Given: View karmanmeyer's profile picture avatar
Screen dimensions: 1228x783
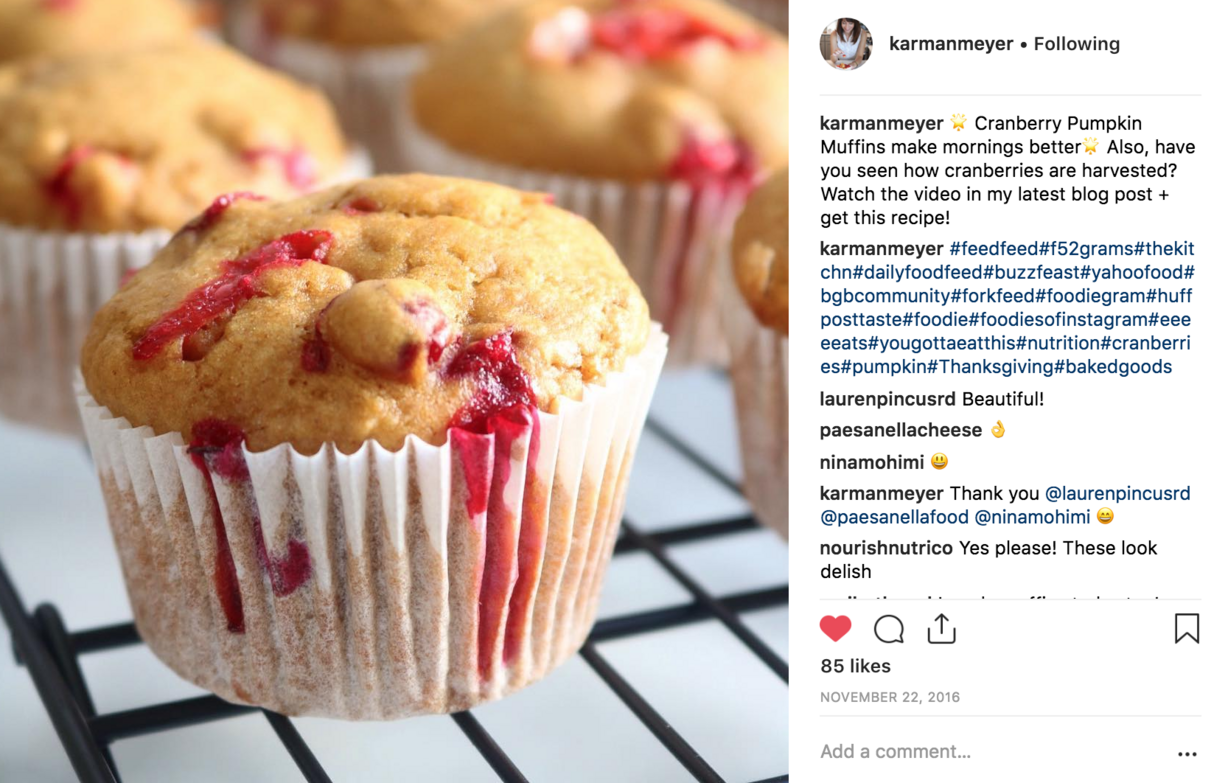Looking at the screenshot, I should (x=845, y=44).
